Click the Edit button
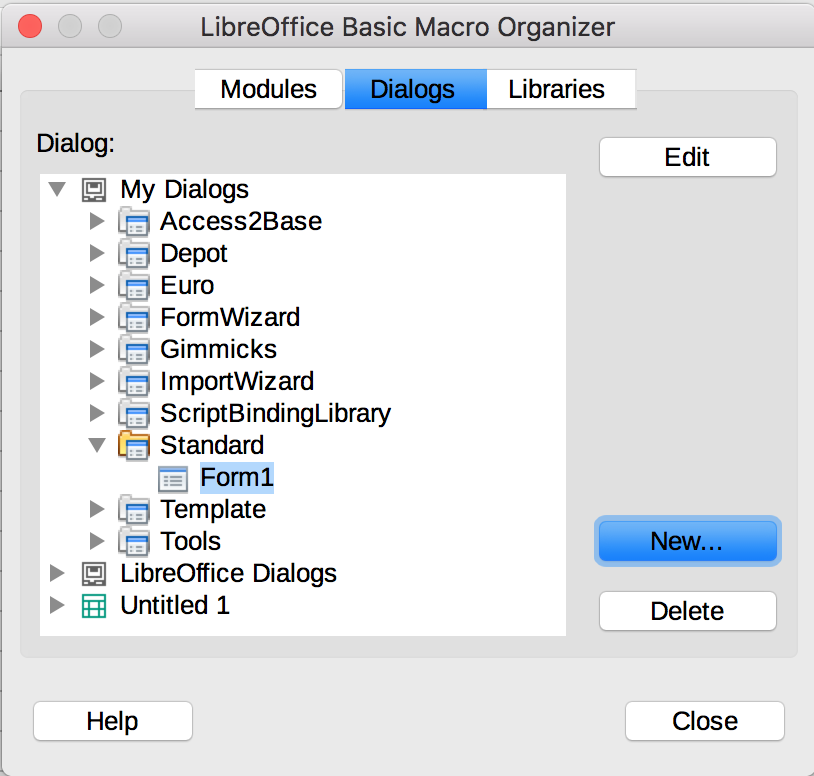This screenshot has height=776, width=814. coord(687,157)
